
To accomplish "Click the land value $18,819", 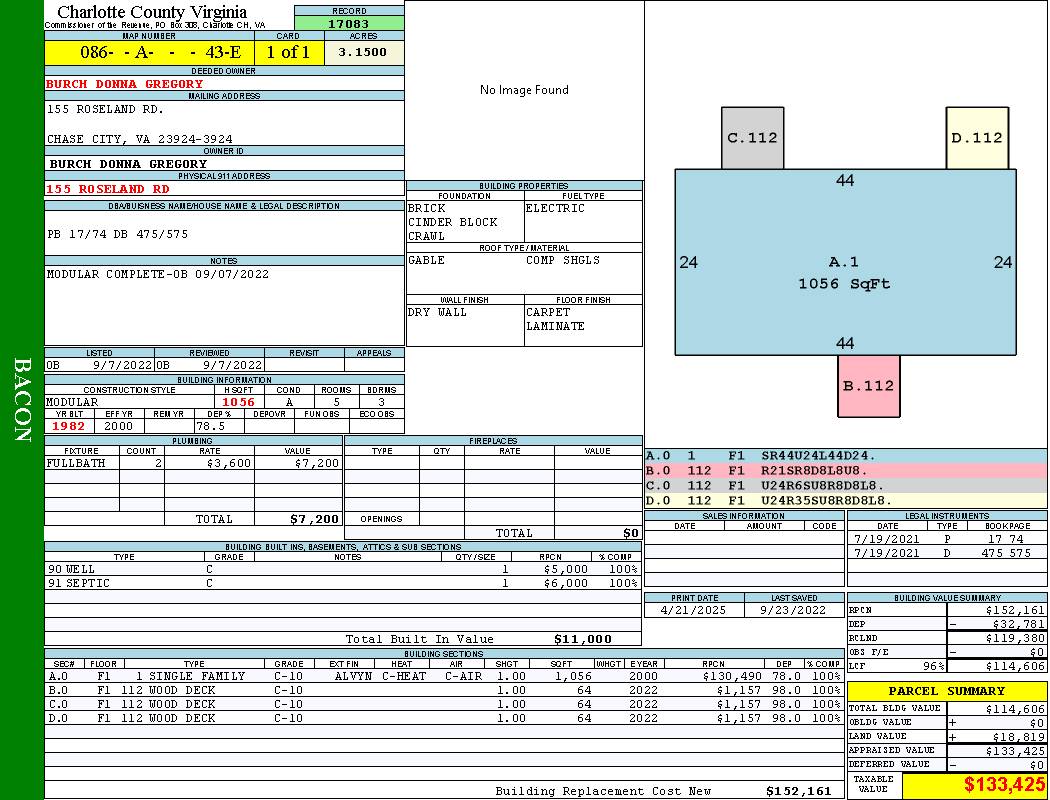I will pyautogui.click(x=1019, y=736).
